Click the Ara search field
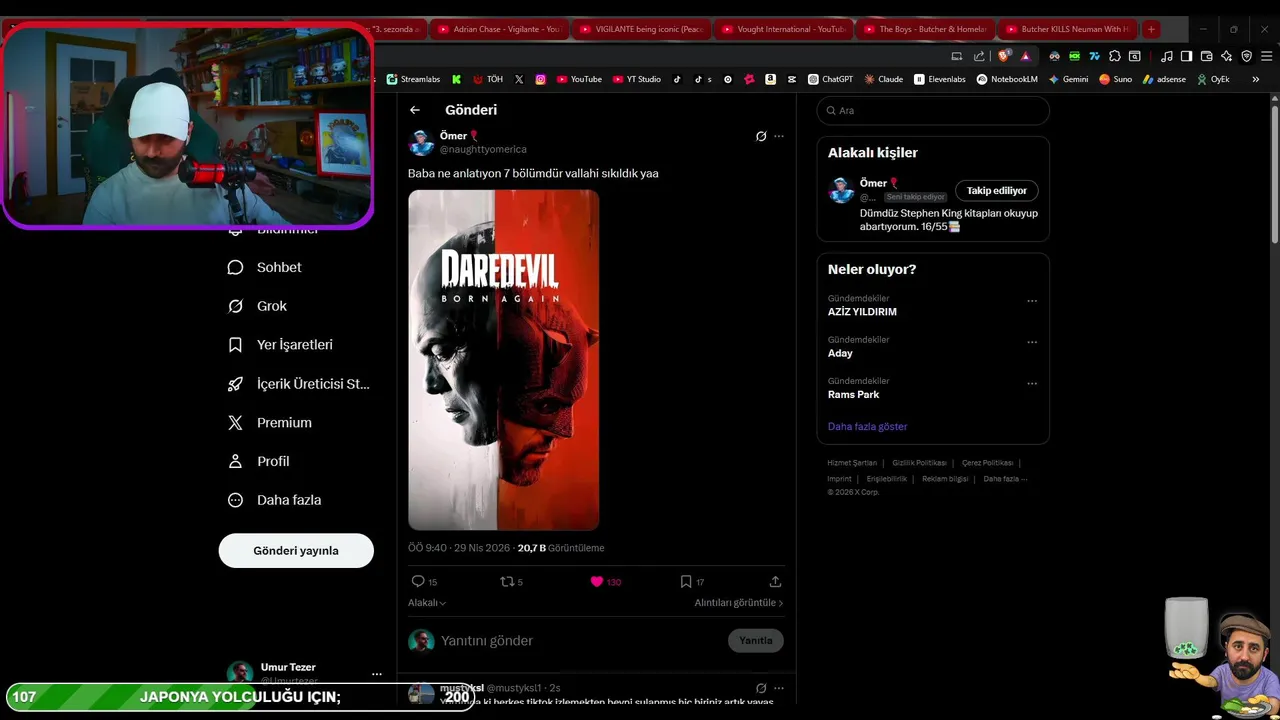The image size is (1280, 720). point(933,111)
